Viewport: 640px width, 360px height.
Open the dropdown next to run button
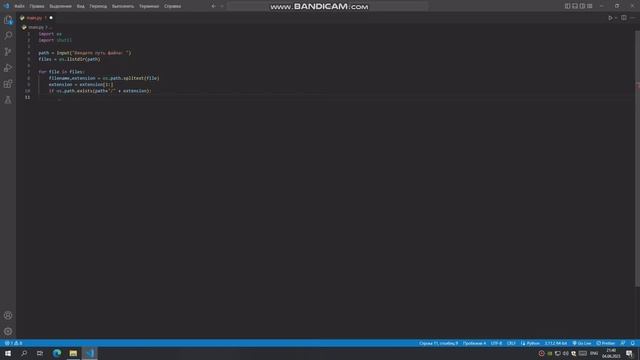tap(616, 18)
